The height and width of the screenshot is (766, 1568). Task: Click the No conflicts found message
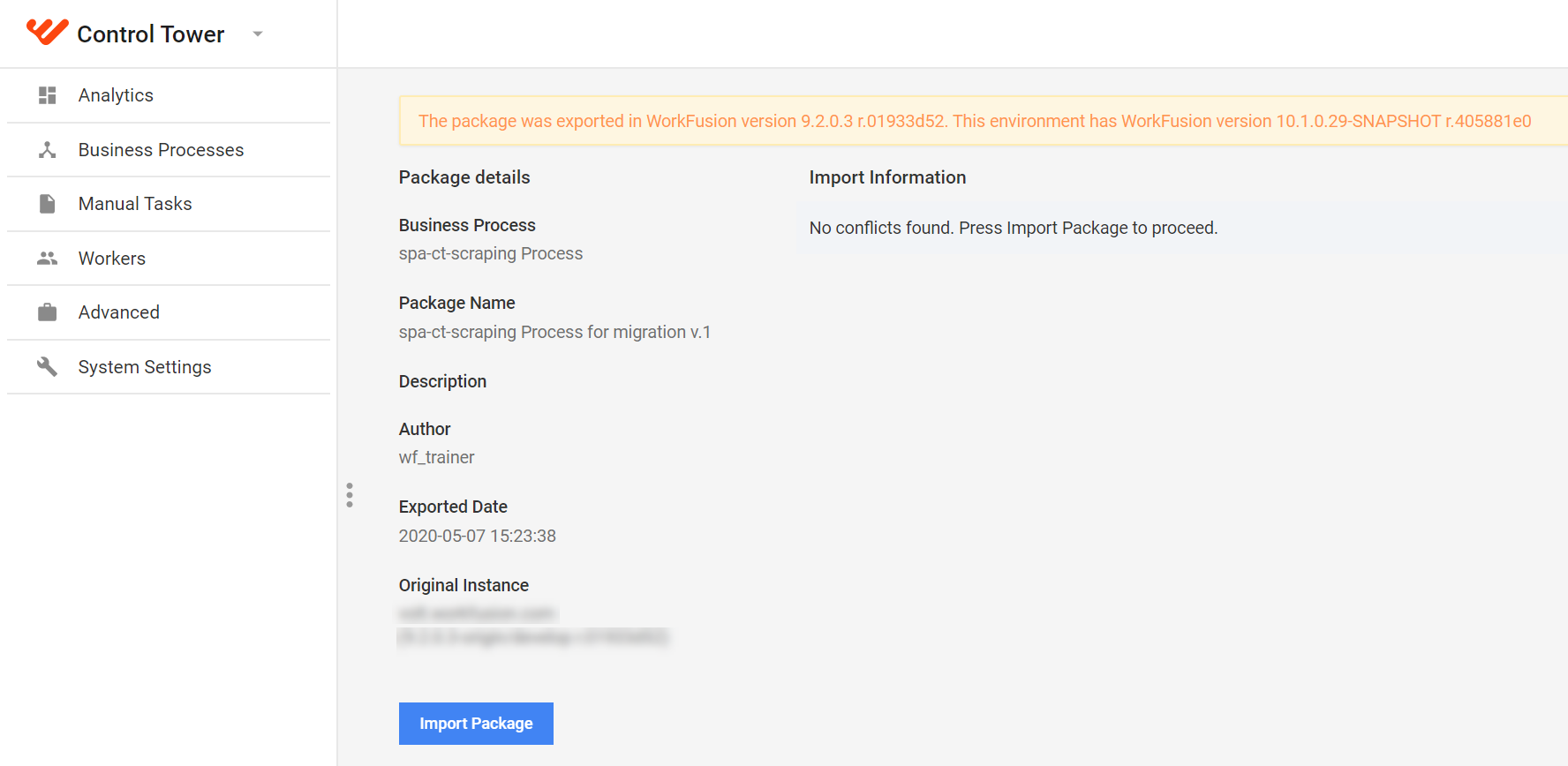(x=1014, y=228)
